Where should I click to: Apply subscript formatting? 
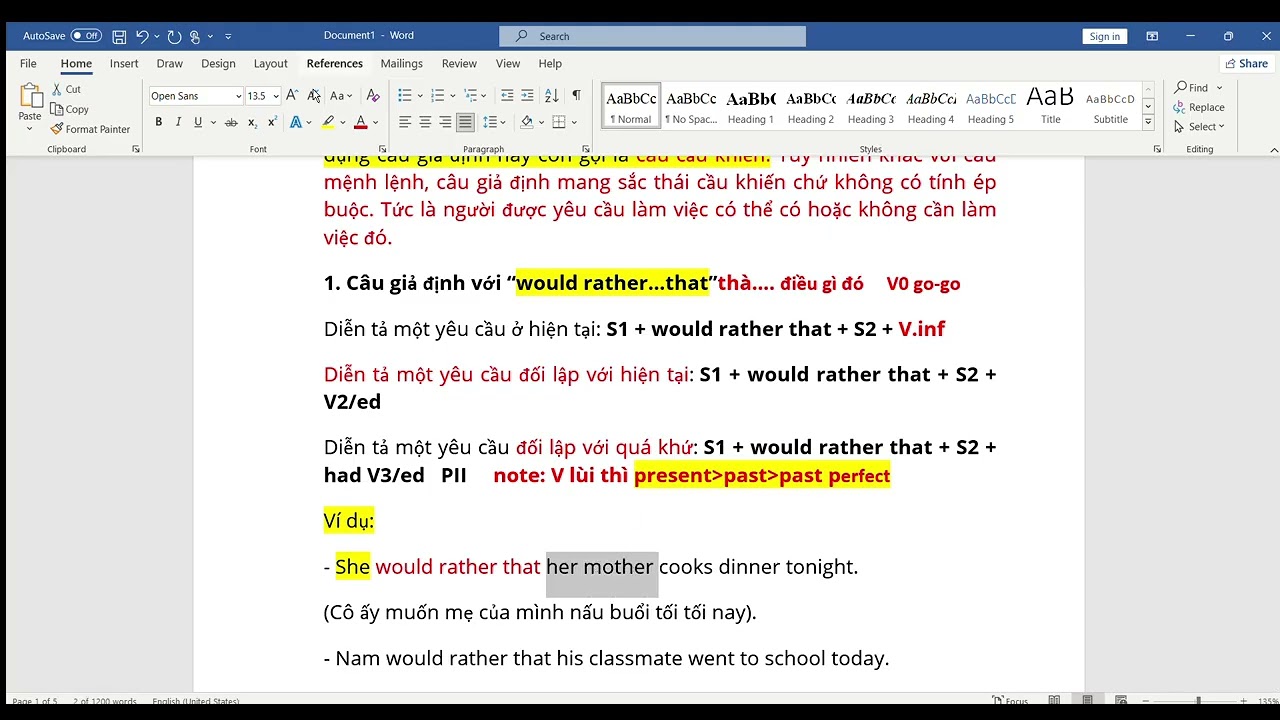coord(252,122)
